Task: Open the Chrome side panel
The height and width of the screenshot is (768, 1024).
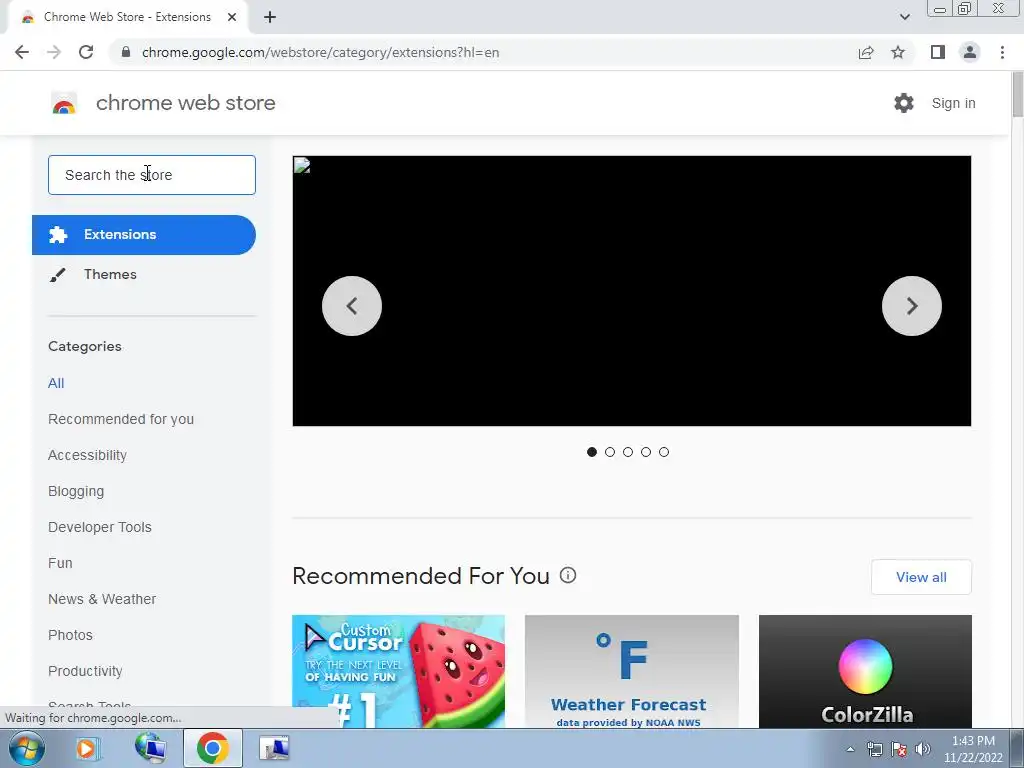Action: (938, 52)
